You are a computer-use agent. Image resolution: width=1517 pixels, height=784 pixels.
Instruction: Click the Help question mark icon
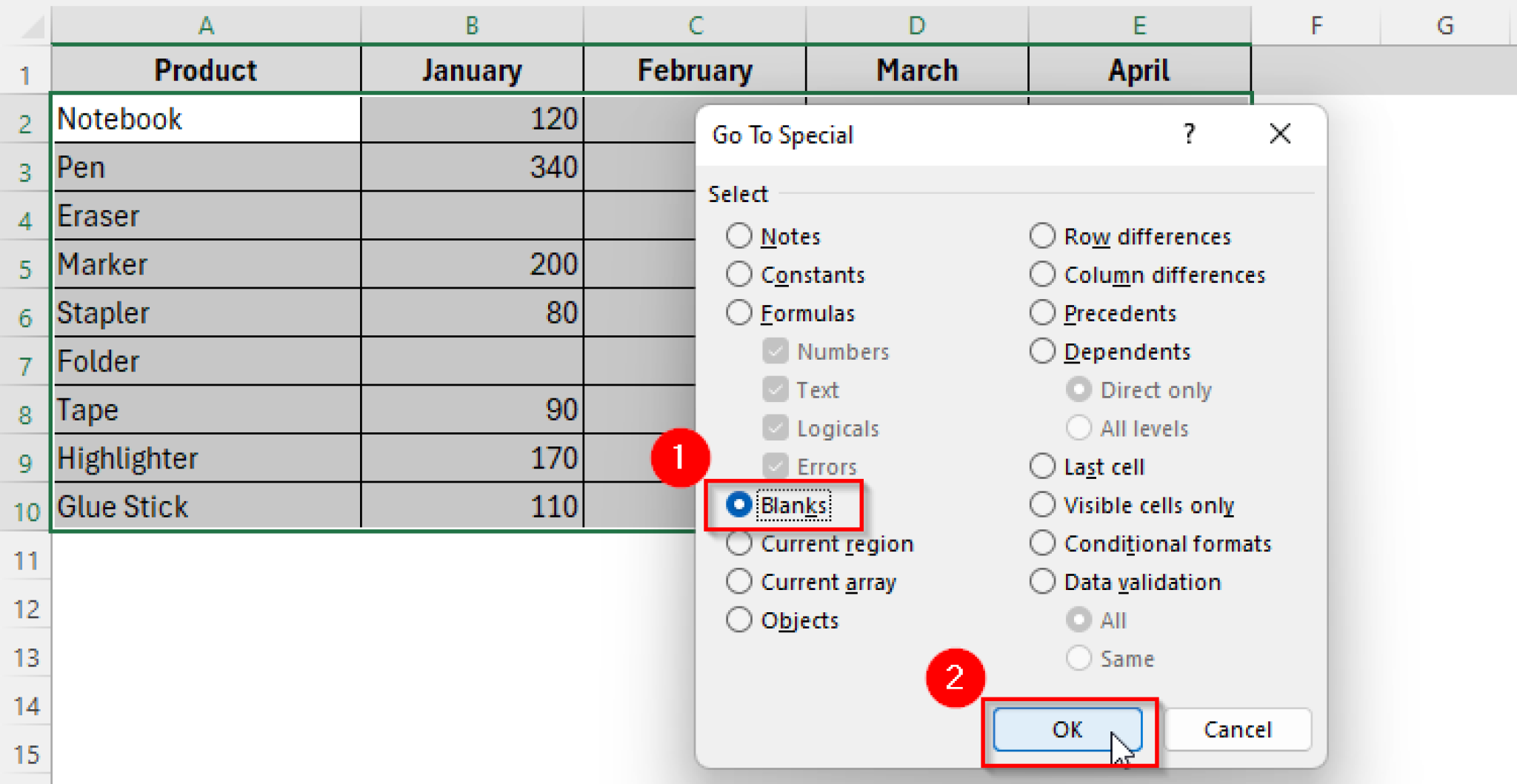pos(1190,134)
